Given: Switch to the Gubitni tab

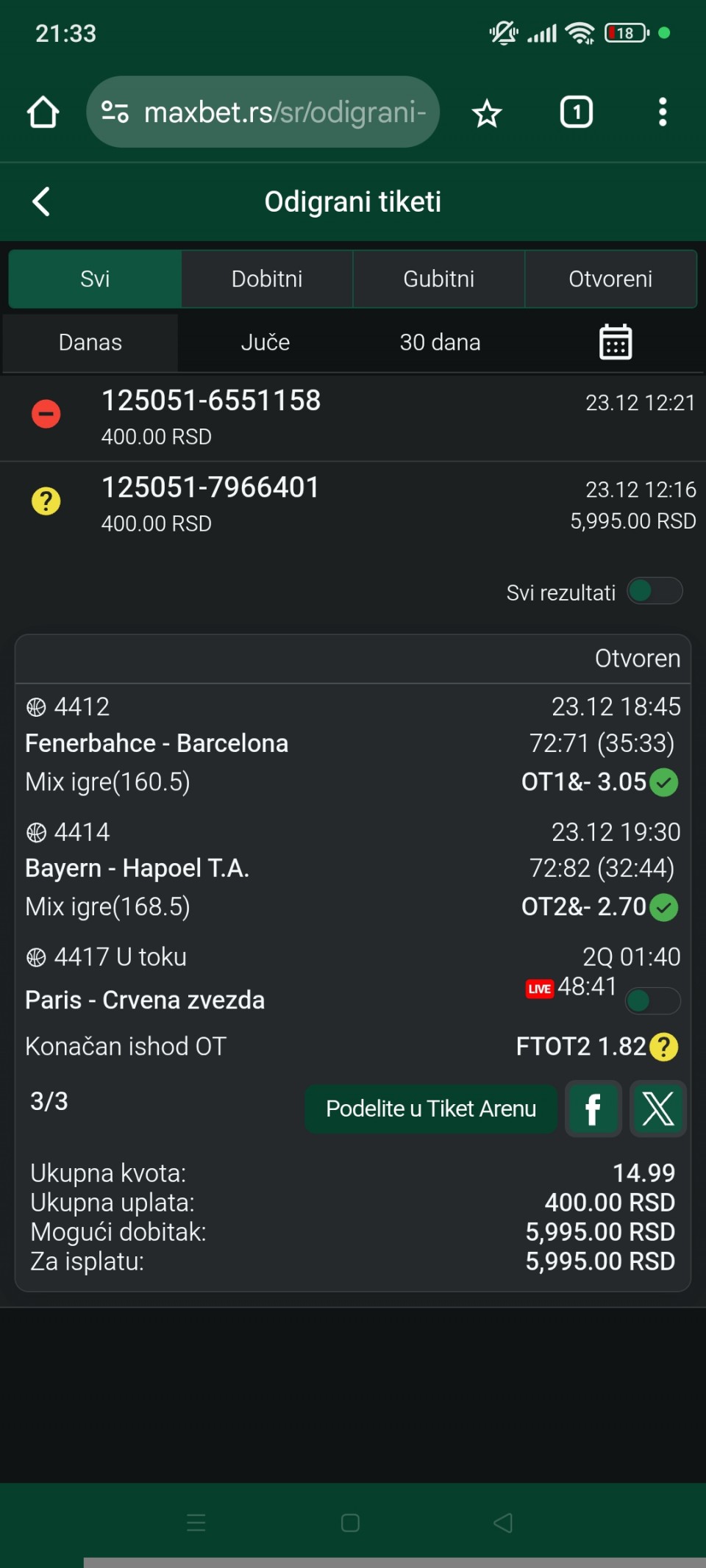Looking at the screenshot, I should tap(438, 279).
